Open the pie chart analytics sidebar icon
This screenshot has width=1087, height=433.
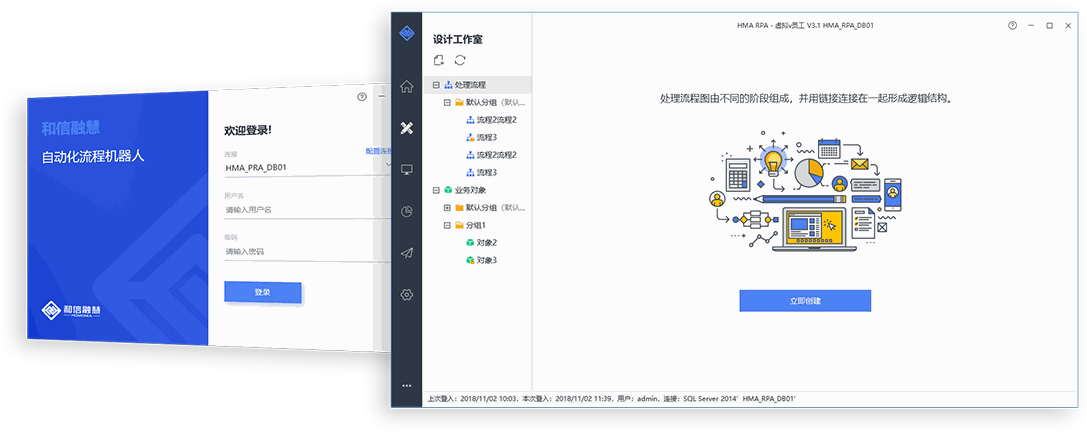pyautogui.click(x=407, y=211)
